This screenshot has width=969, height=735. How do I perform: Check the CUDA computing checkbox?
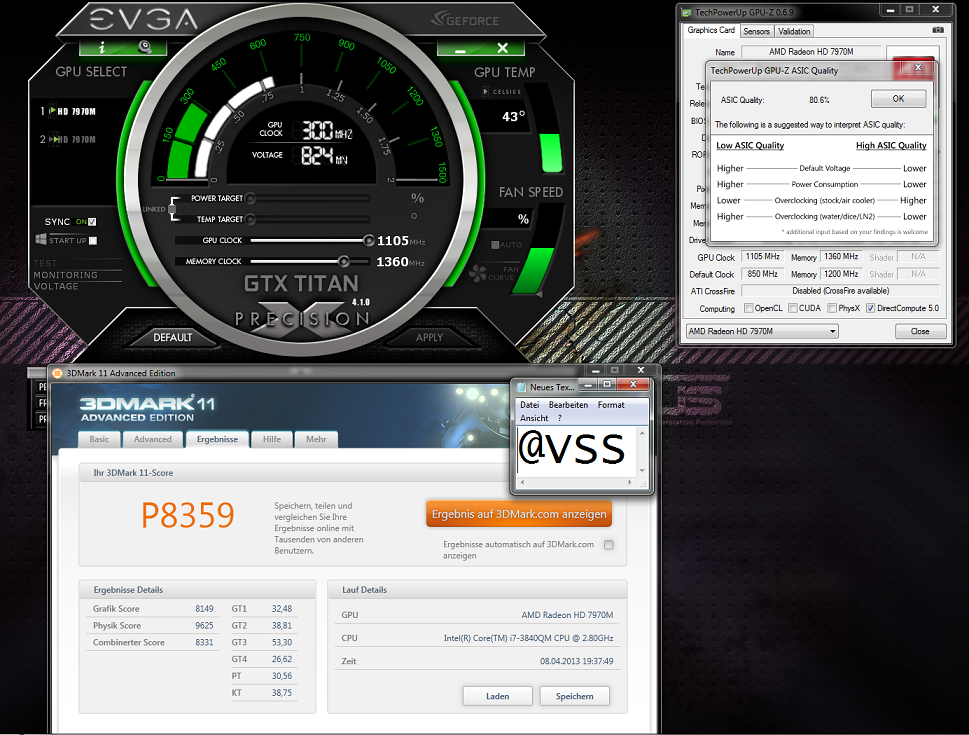[x=792, y=308]
